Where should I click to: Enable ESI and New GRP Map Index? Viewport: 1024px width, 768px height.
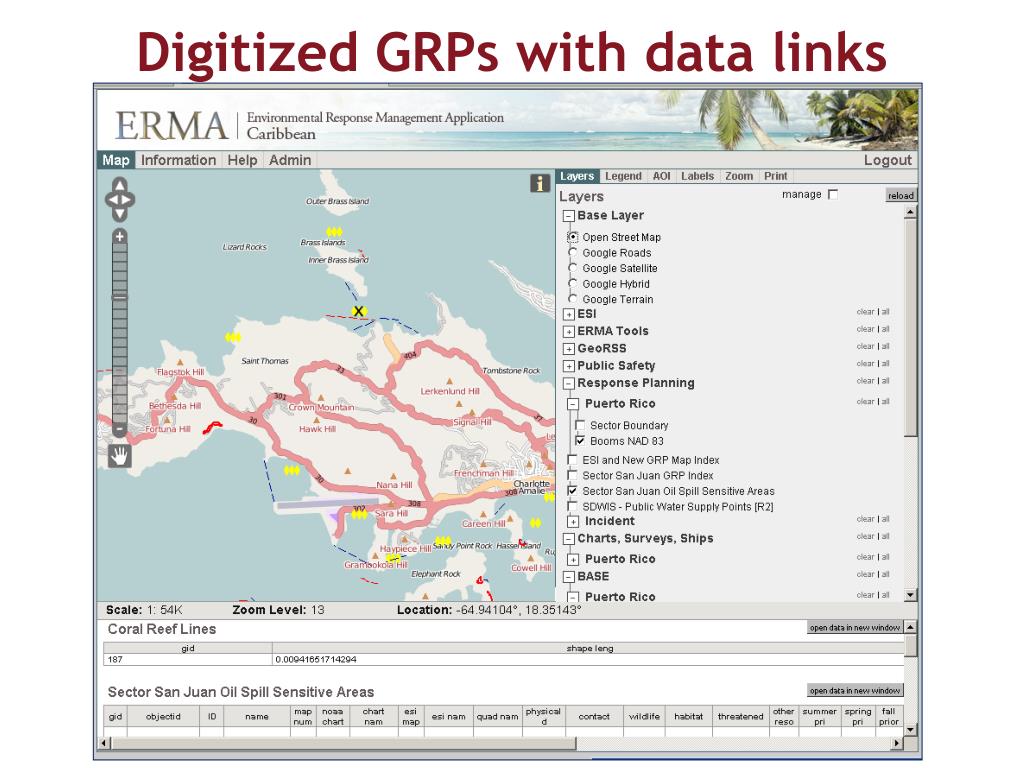572,460
